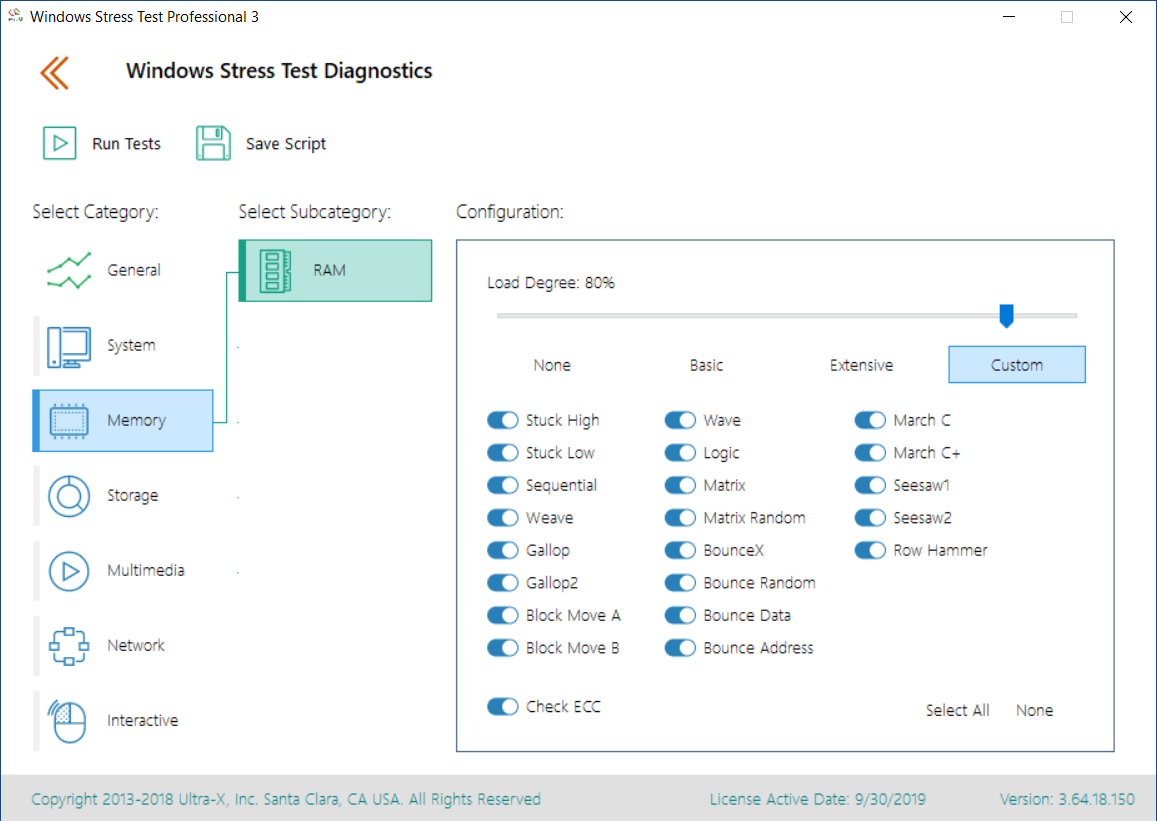Choose the None preset above the toggles

tap(552, 365)
